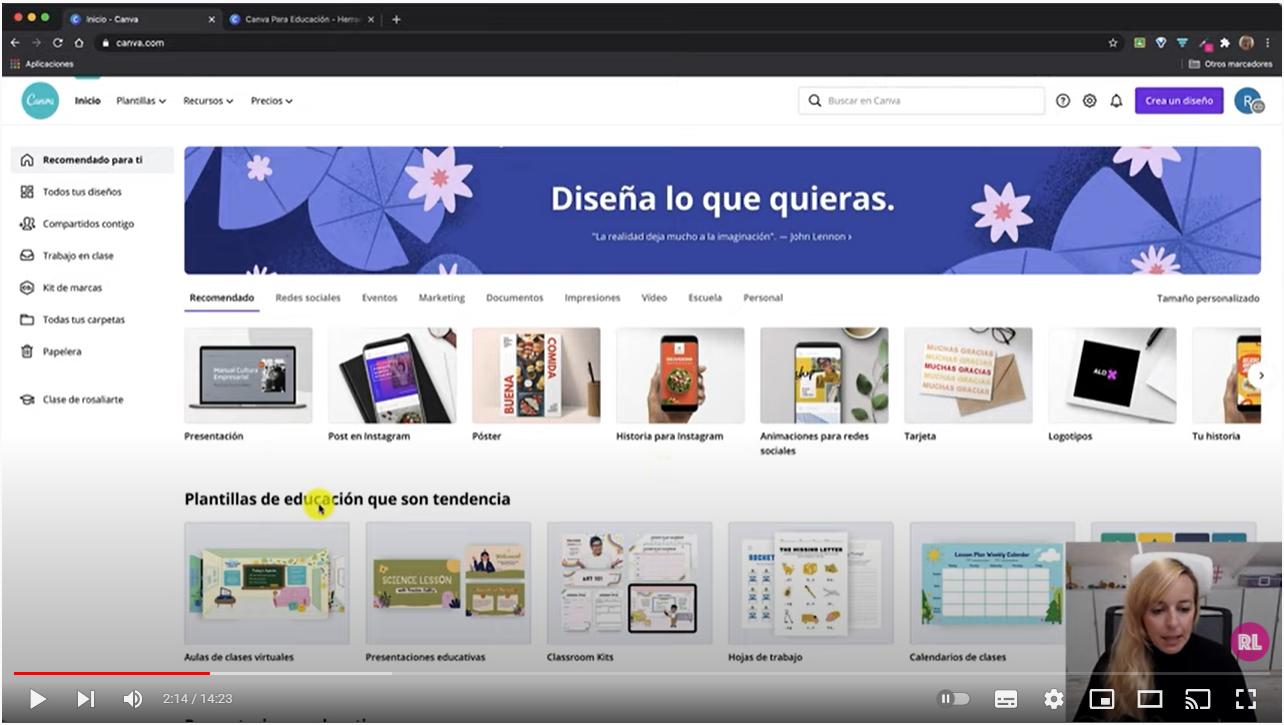Viewport: 1284px width, 725px height.
Task: Open the Canva help question mark icon
Action: point(1063,101)
